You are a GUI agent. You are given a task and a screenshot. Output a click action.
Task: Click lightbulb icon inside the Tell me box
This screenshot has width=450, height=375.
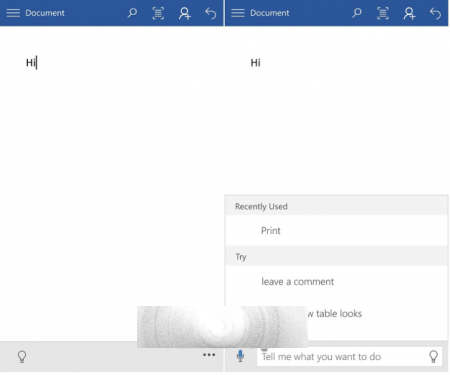(x=433, y=356)
